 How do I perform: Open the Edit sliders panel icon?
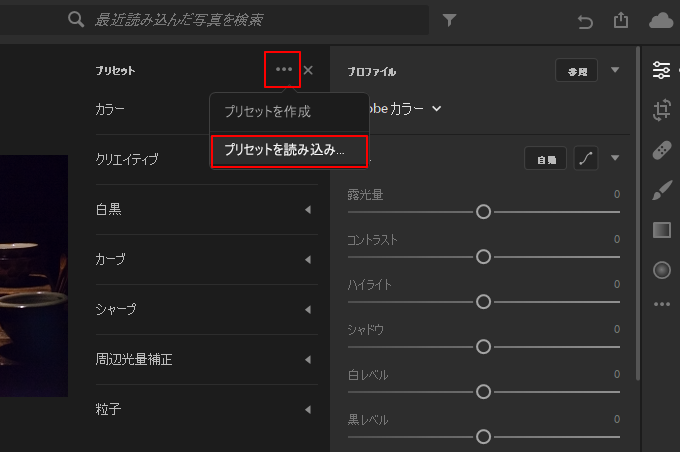pos(661,70)
